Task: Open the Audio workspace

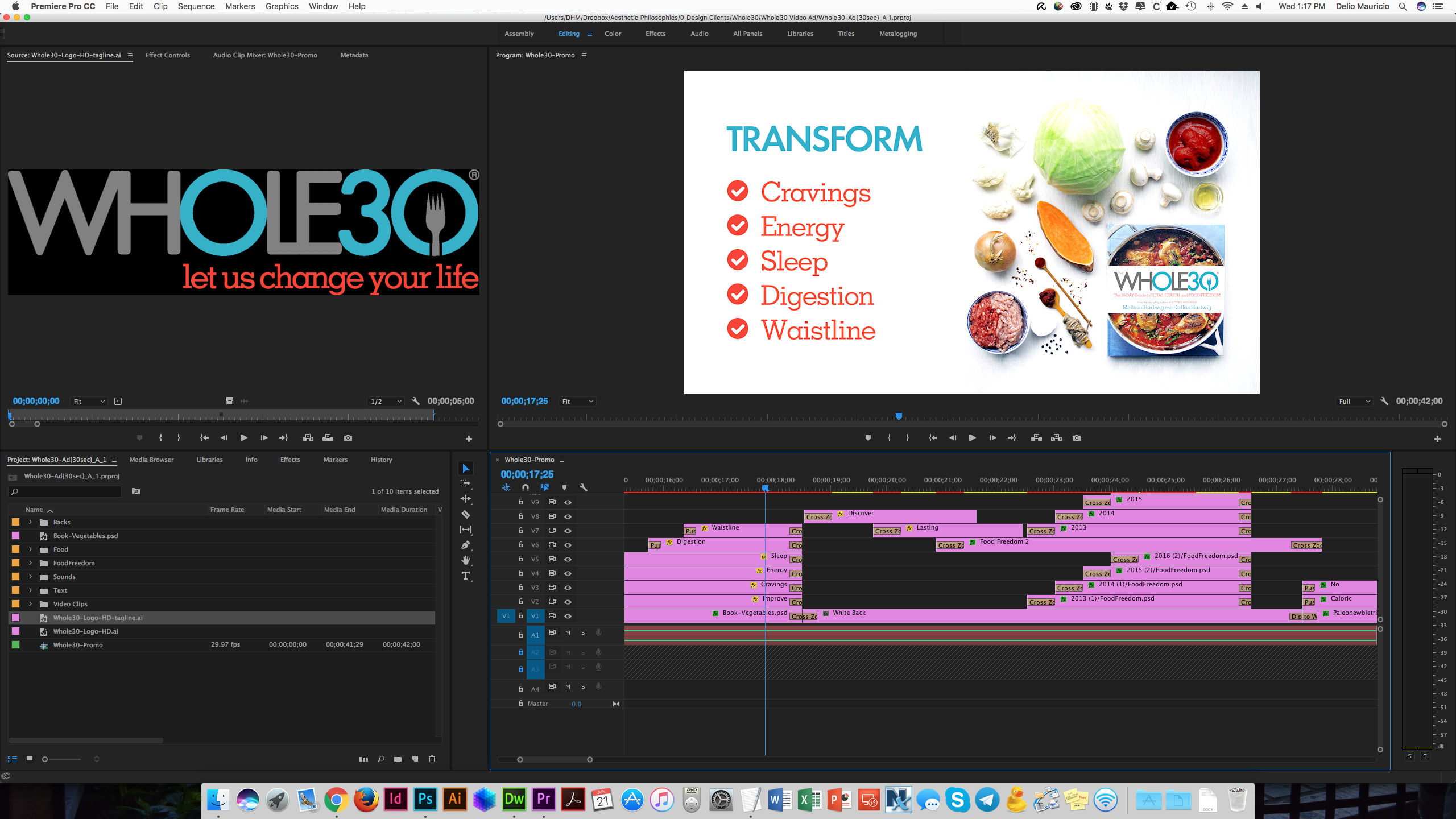Action: [x=700, y=34]
